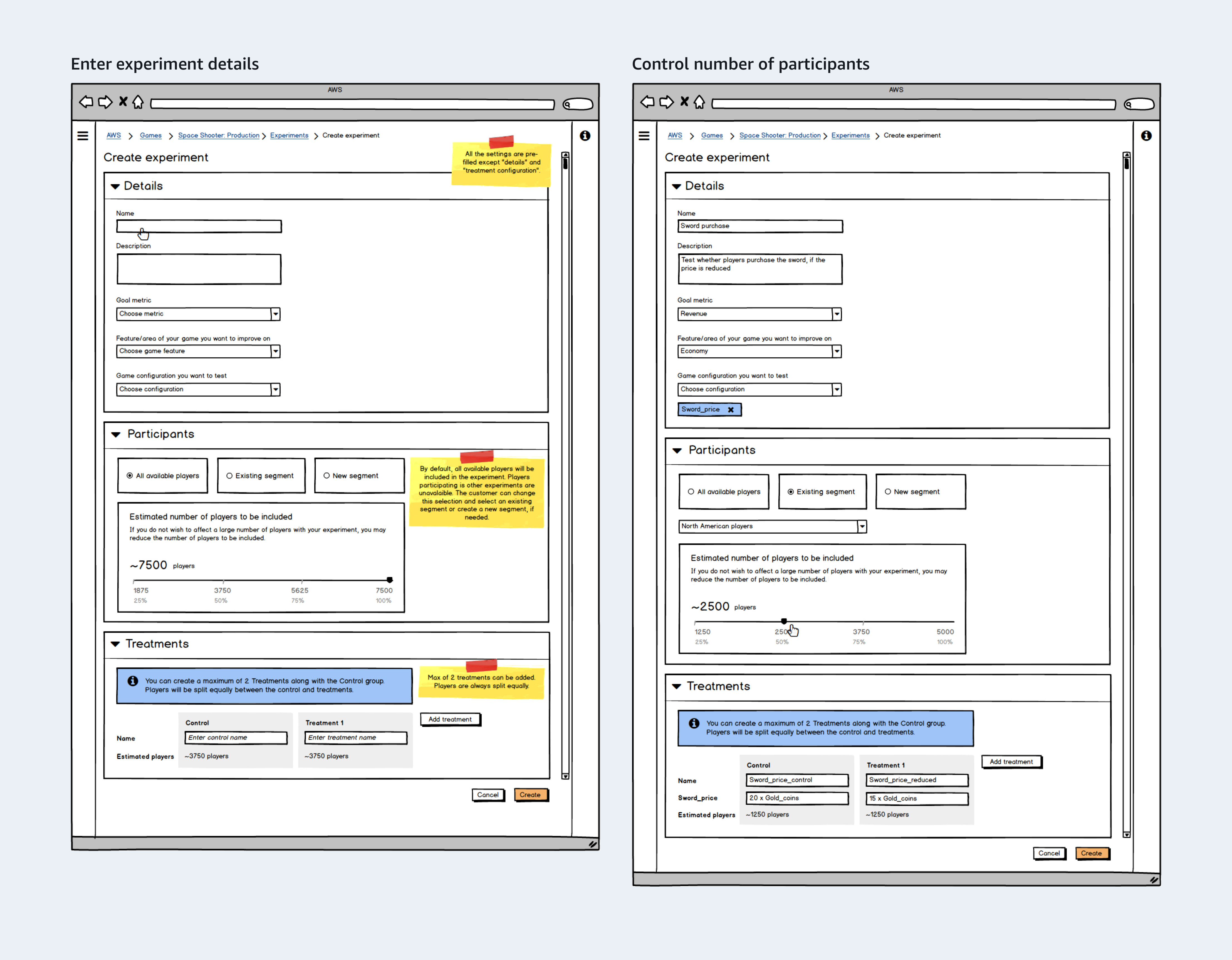1232x960 pixels.
Task: Click the address bar in left browser
Action: tap(353, 104)
